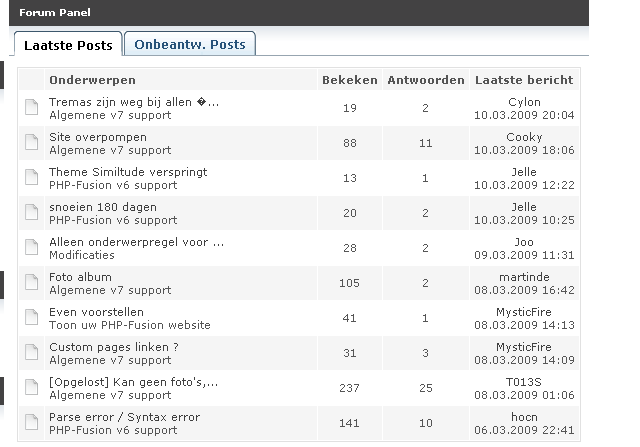This screenshot has height=447, width=640.
Task: Click view count 105 in Foto album row
Action: pos(349,283)
